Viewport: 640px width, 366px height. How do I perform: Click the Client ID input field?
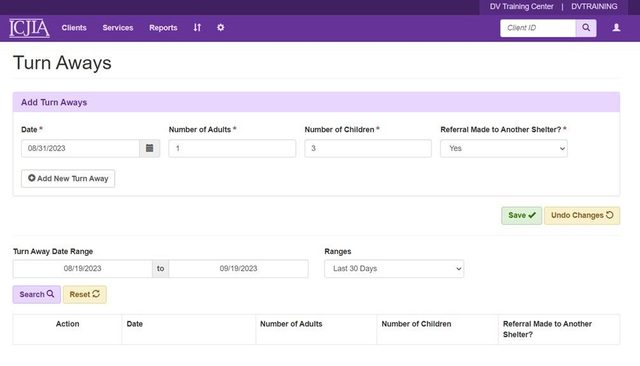tap(538, 28)
